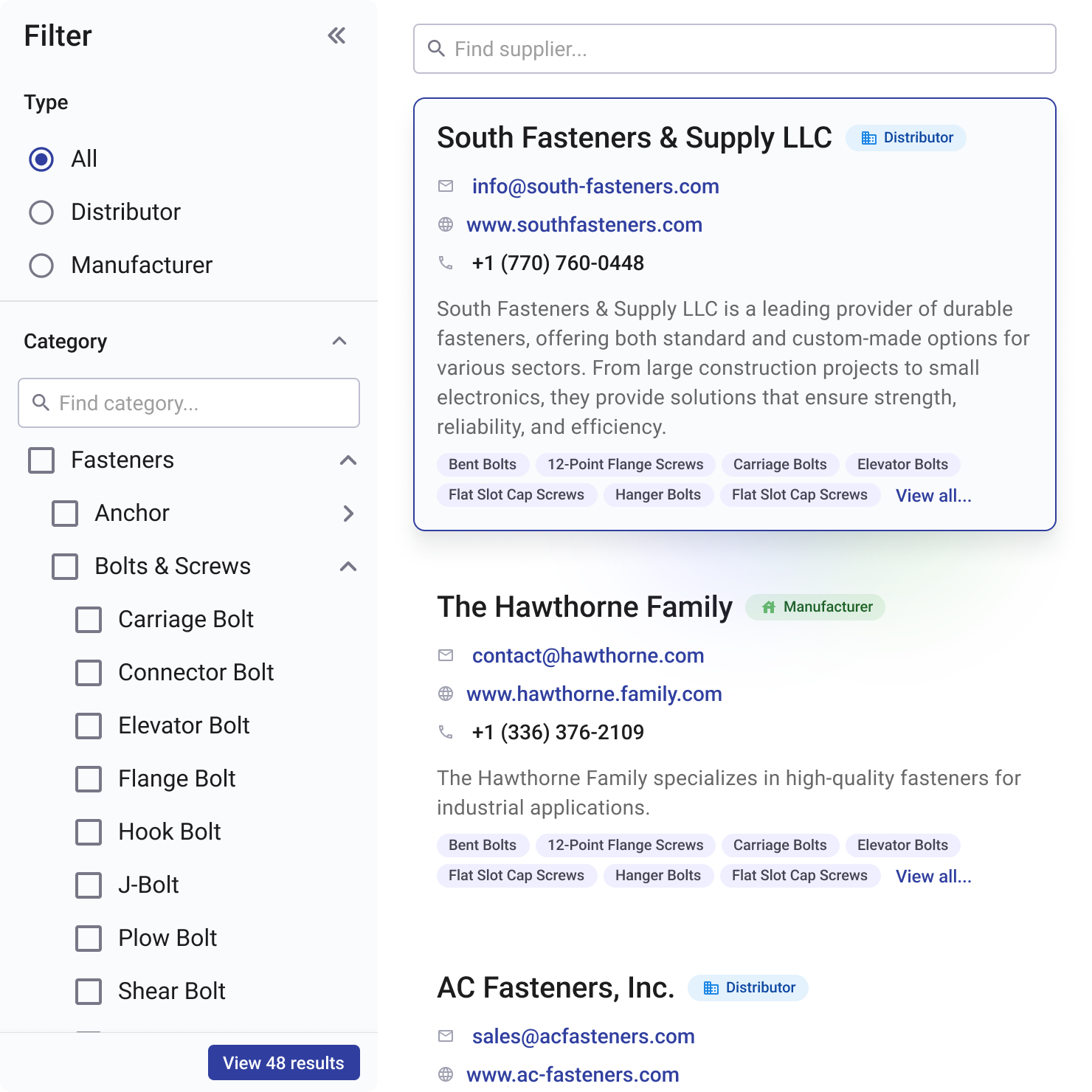The width and height of the screenshot is (1092, 1092).
Task: Click the Hanger Bolts tag on The Hawthorne Family
Action: [657, 876]
